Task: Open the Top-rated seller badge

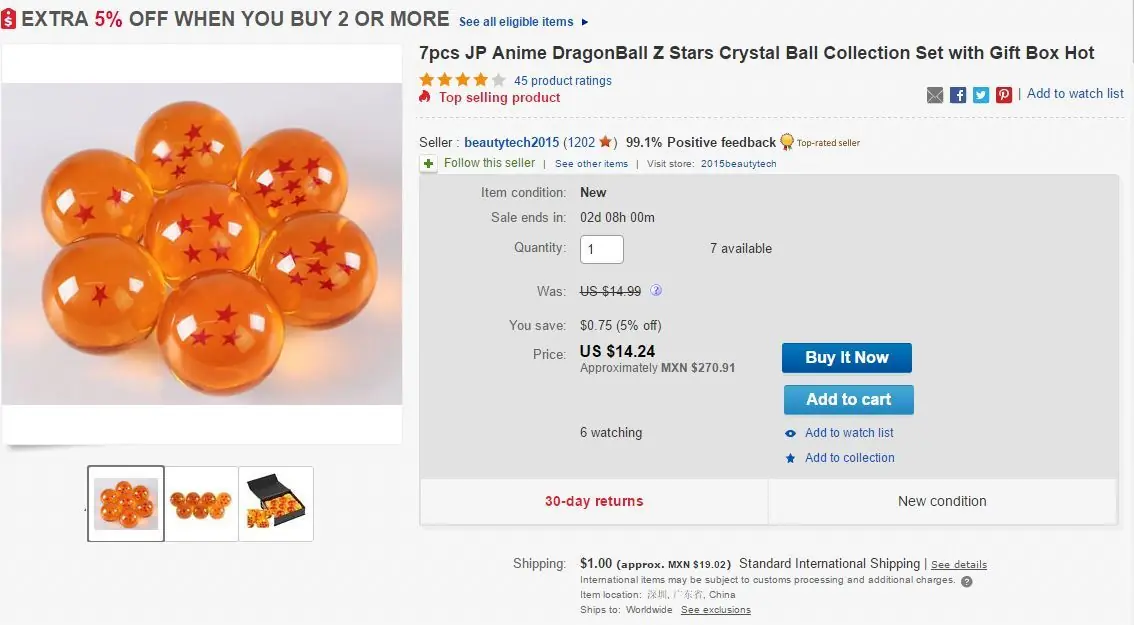Action: [787, 141]
